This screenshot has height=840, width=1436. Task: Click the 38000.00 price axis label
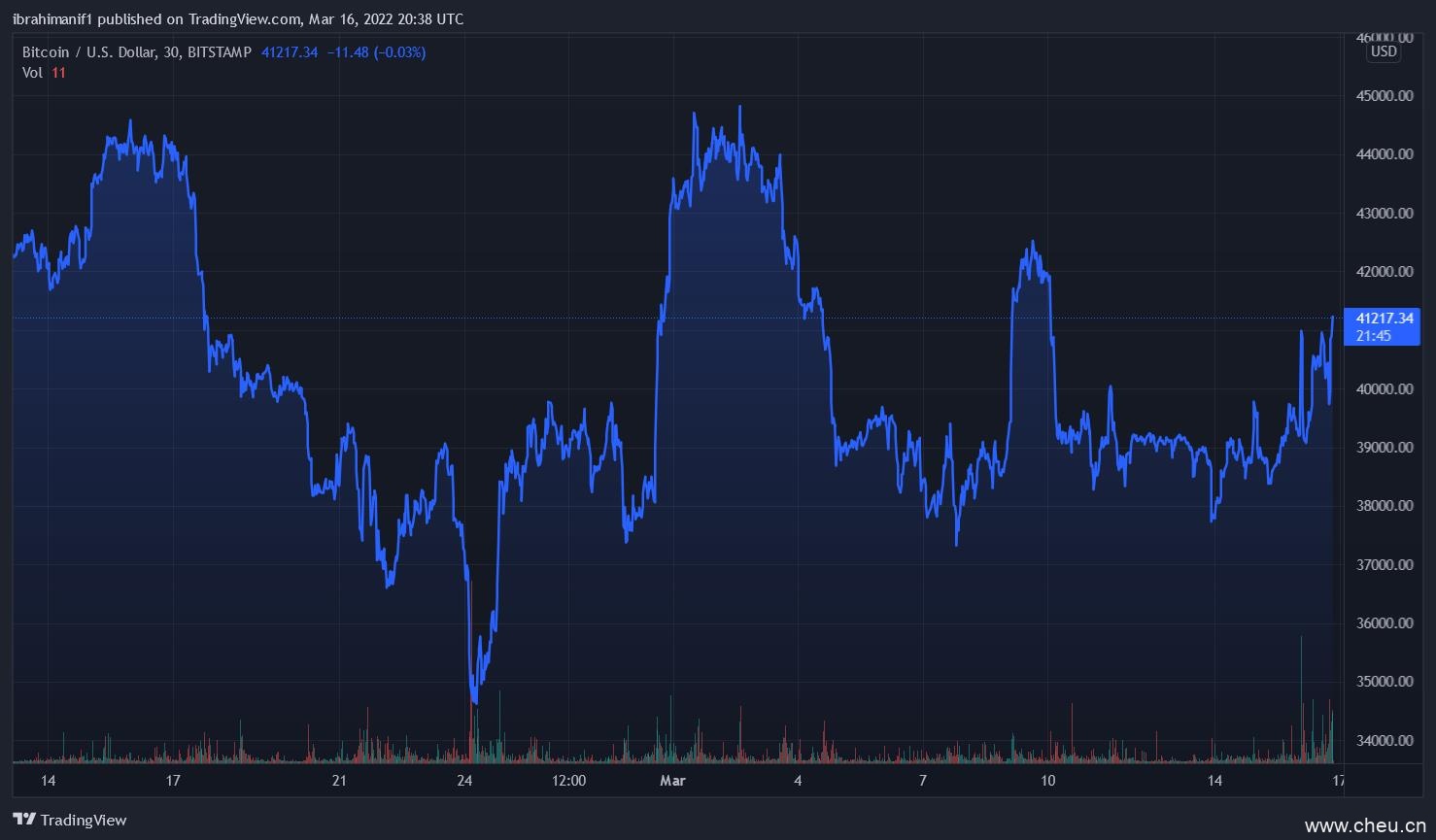coord(1385,506)
